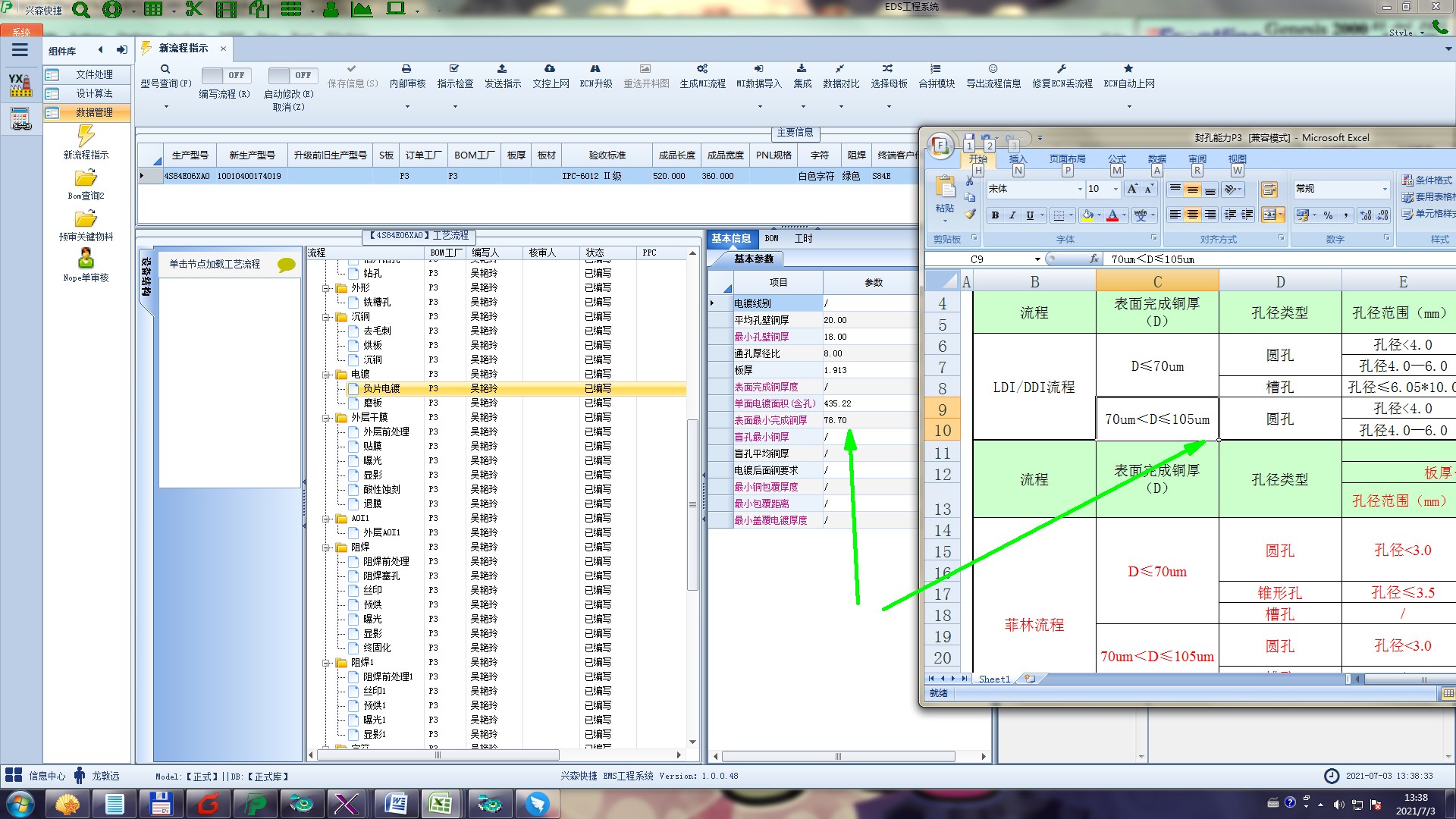Switch to the BOM tab

[x=772, y=238]
